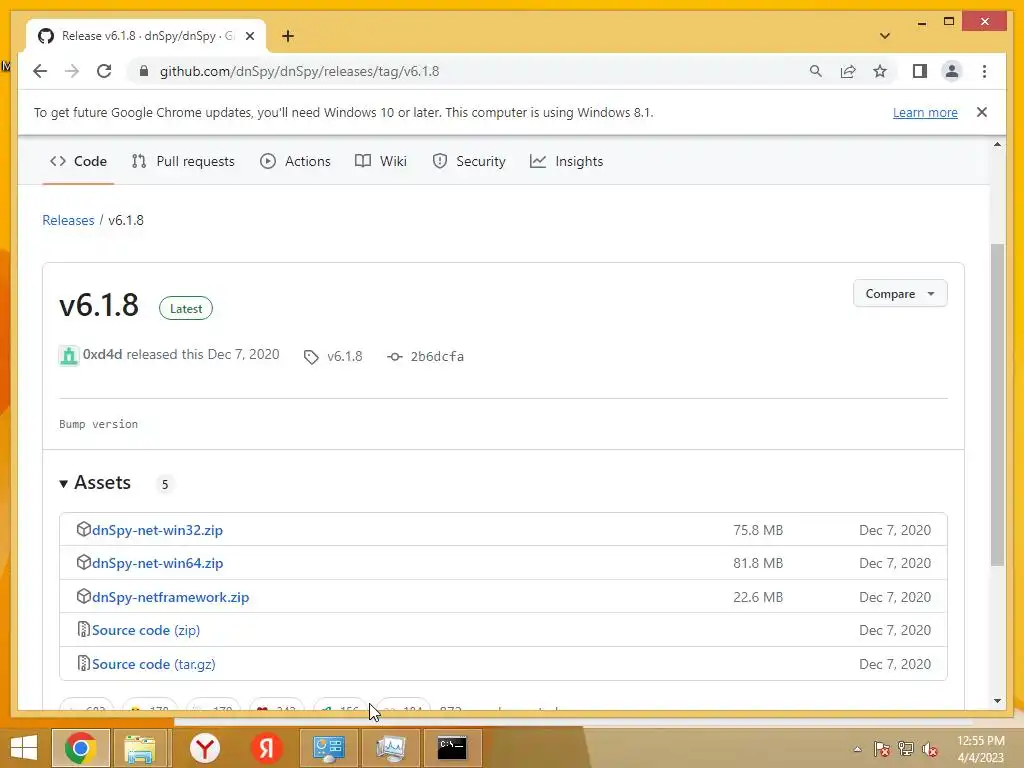Screen dimensions: 1024x768
Task: Click the forward navigation arrow
Action: click(x=72, y=71)
